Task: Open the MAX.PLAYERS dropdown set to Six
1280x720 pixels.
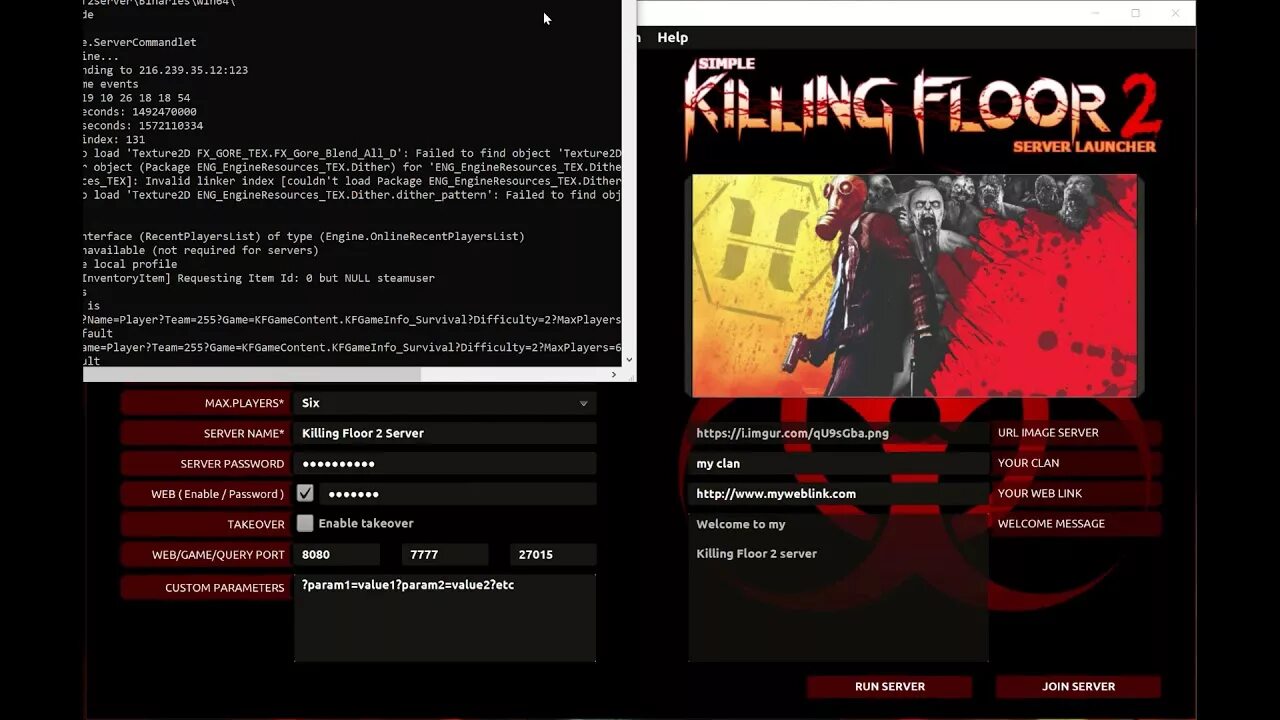Action: coord(445,403)
